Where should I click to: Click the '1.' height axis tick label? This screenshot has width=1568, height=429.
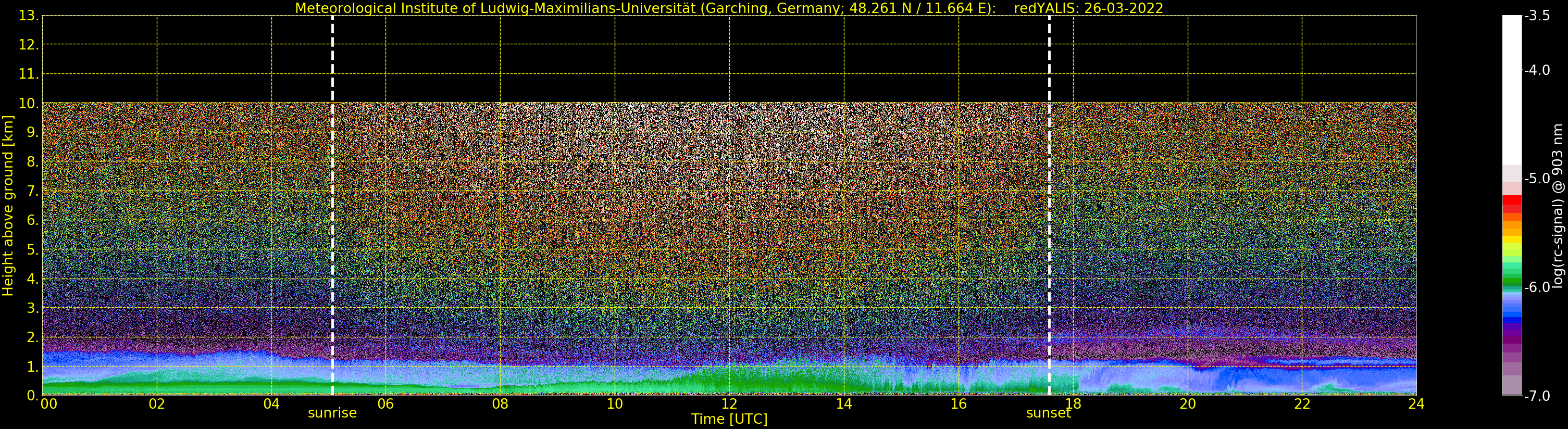(x=32, y=367)
